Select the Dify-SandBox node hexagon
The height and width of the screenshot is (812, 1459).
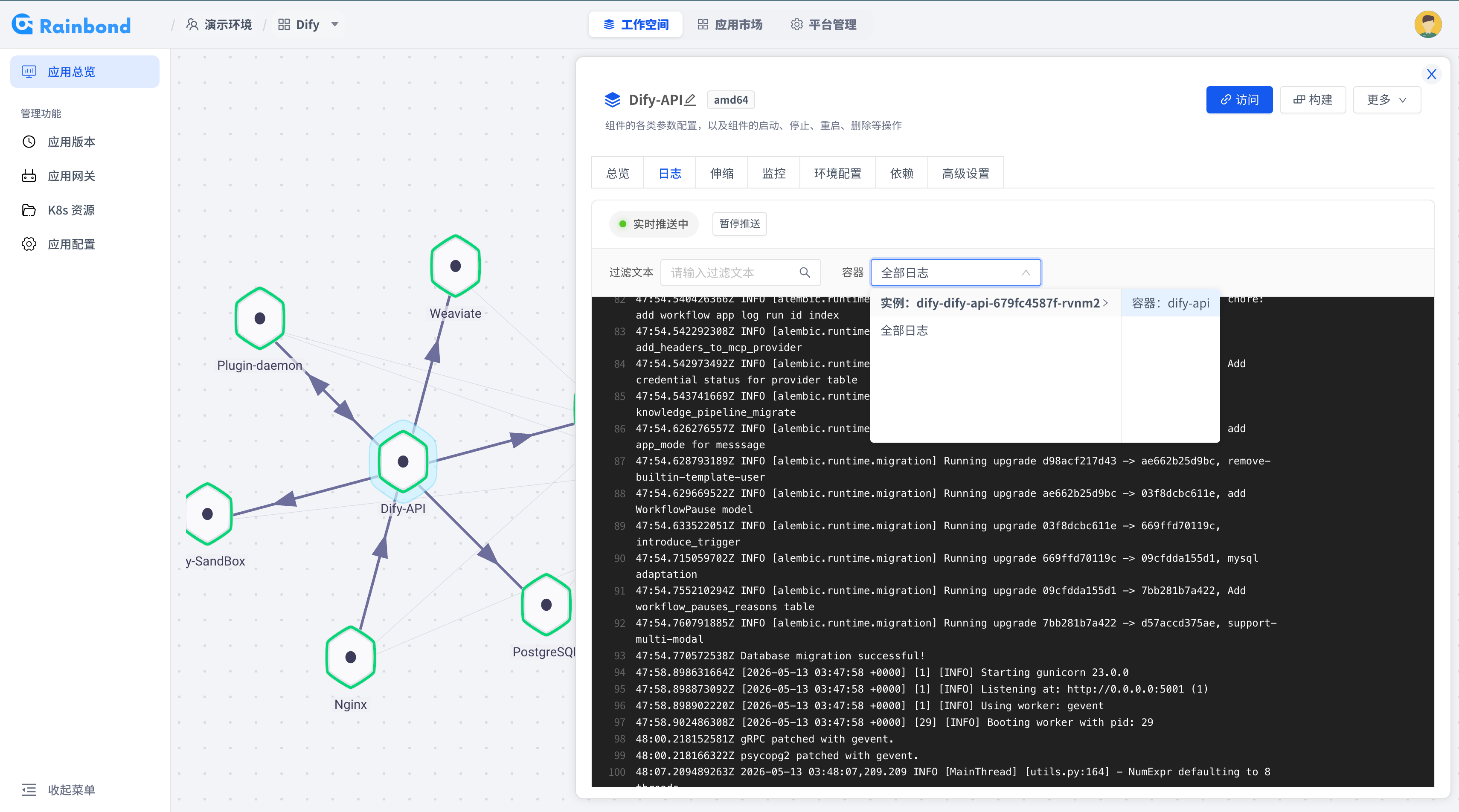[x=208, y=513]
